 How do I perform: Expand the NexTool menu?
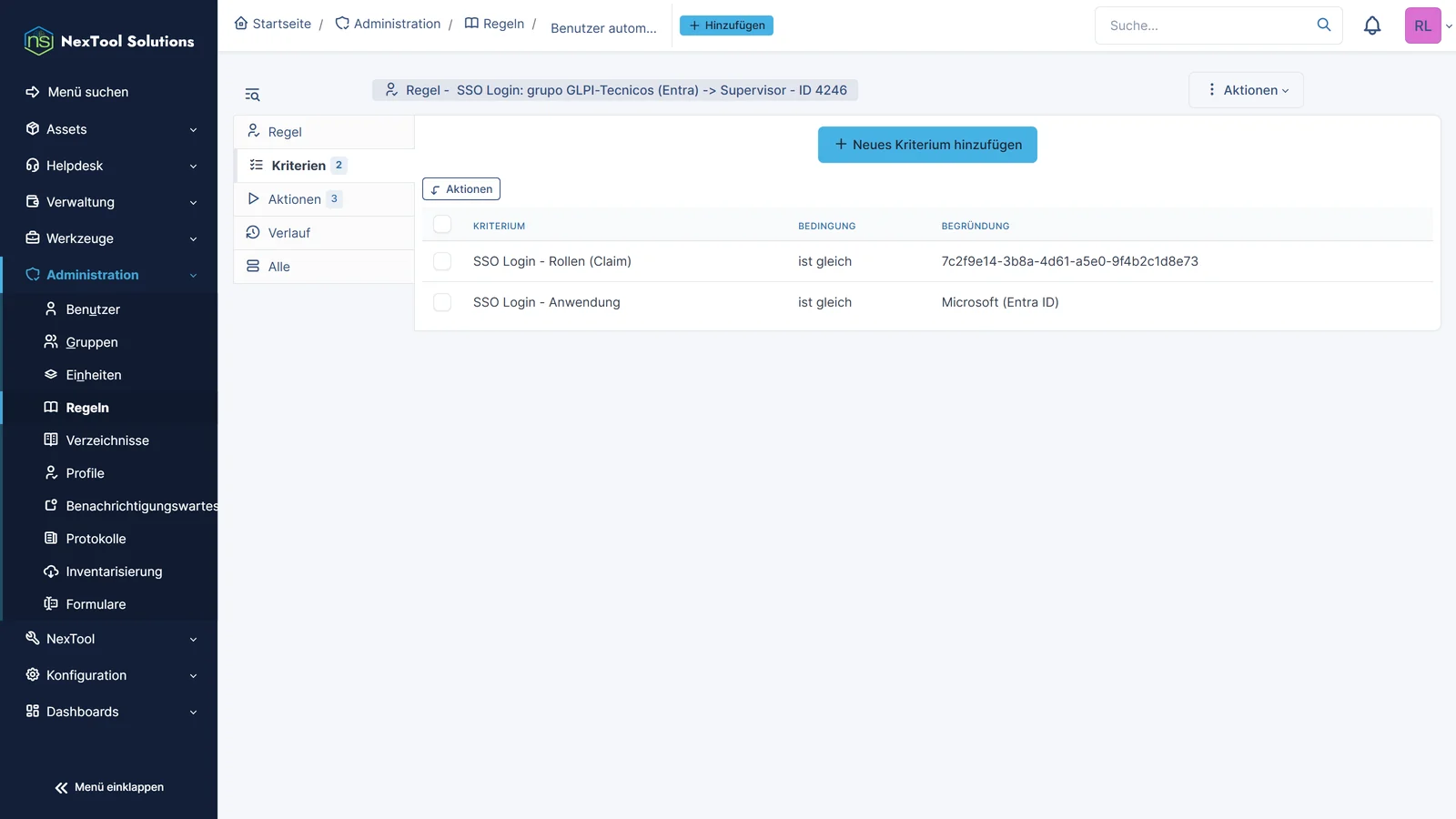109,639
